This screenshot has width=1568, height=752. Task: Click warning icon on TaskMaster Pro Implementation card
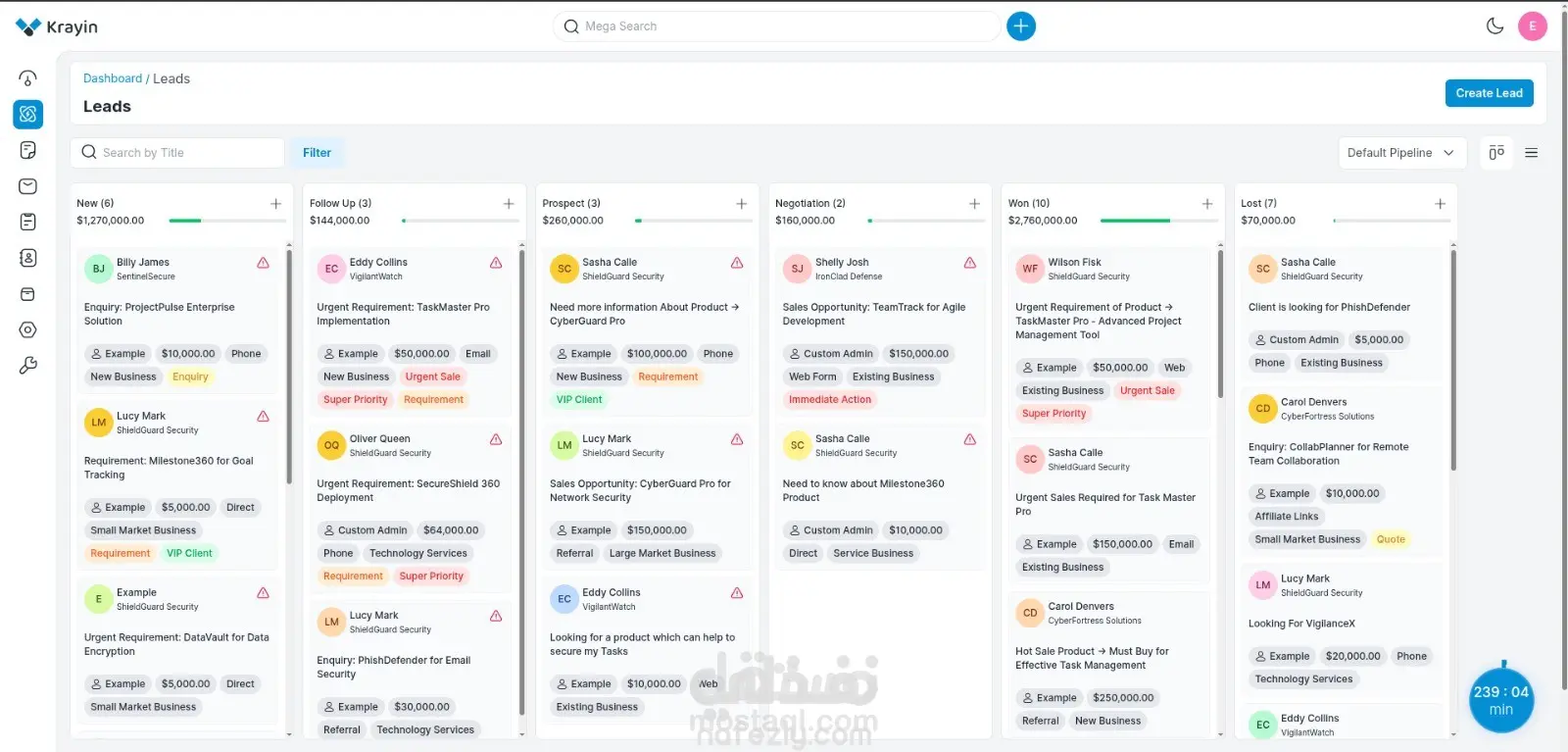(x=496, y=263)
